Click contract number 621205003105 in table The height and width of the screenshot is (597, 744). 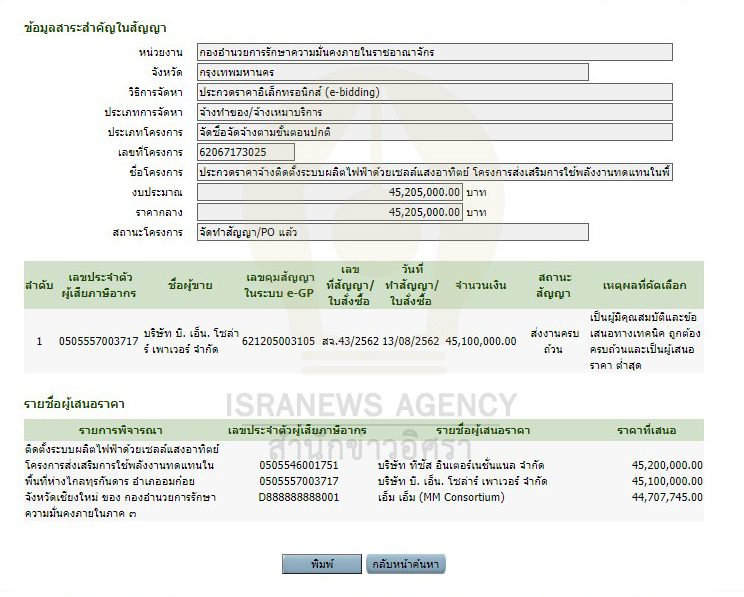click(x=278, y=340)
